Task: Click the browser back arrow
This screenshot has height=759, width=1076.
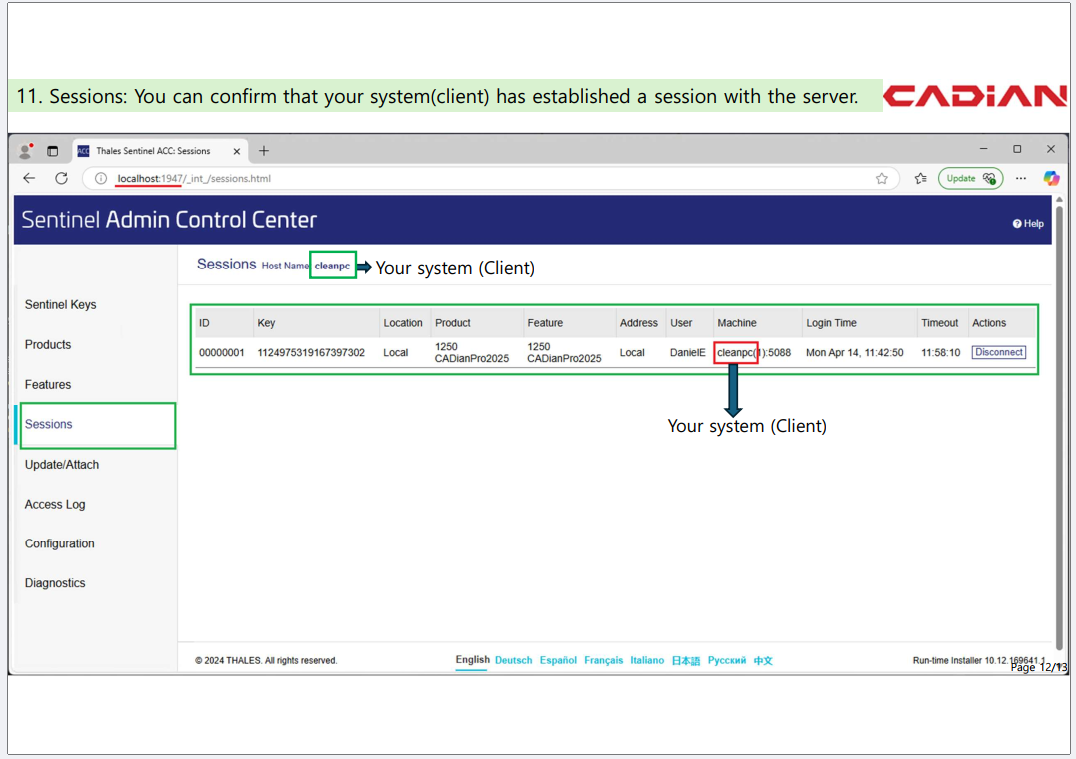Action: tap(29, 178)
